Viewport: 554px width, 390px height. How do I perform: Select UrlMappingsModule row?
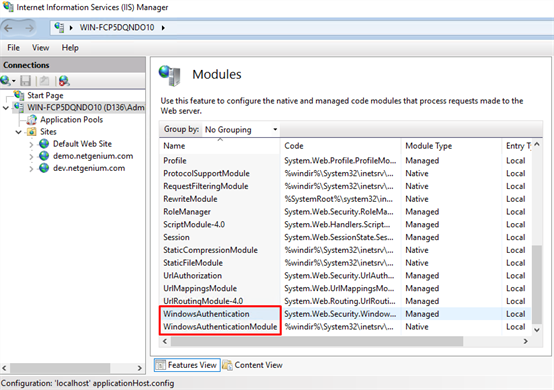tap(345, 288)
